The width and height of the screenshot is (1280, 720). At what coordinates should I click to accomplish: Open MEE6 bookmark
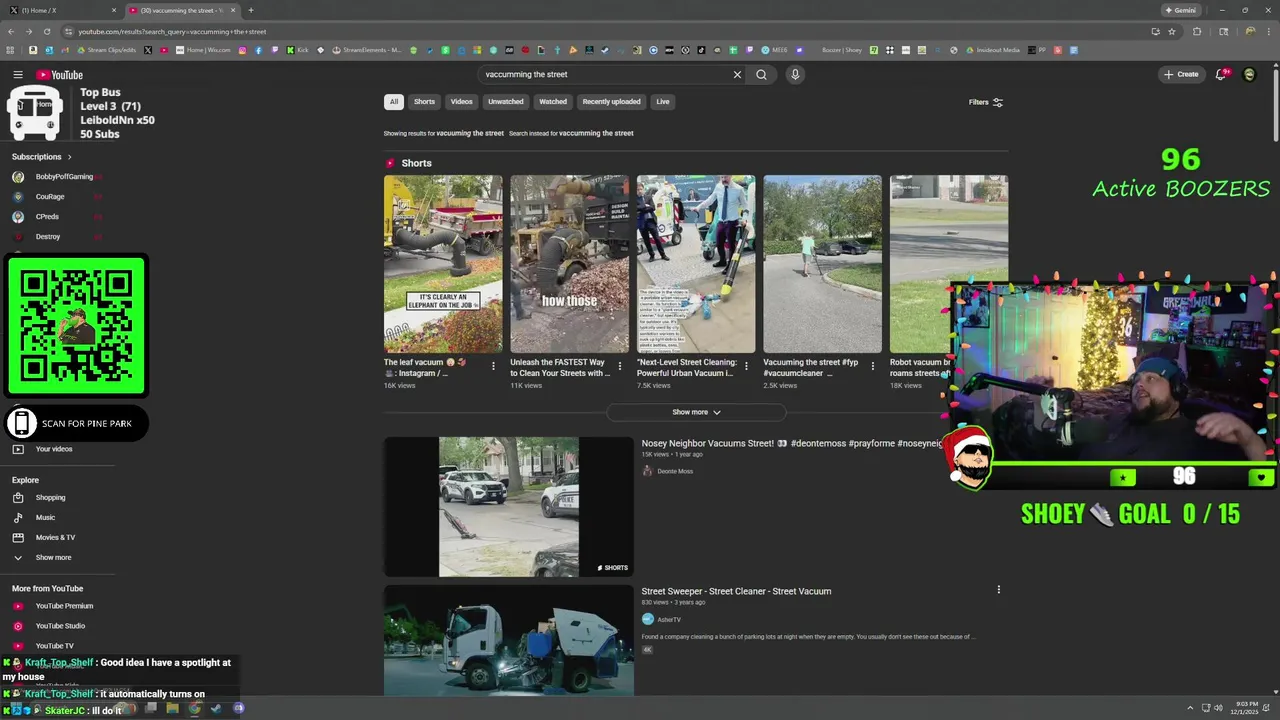tap(774, 50)
